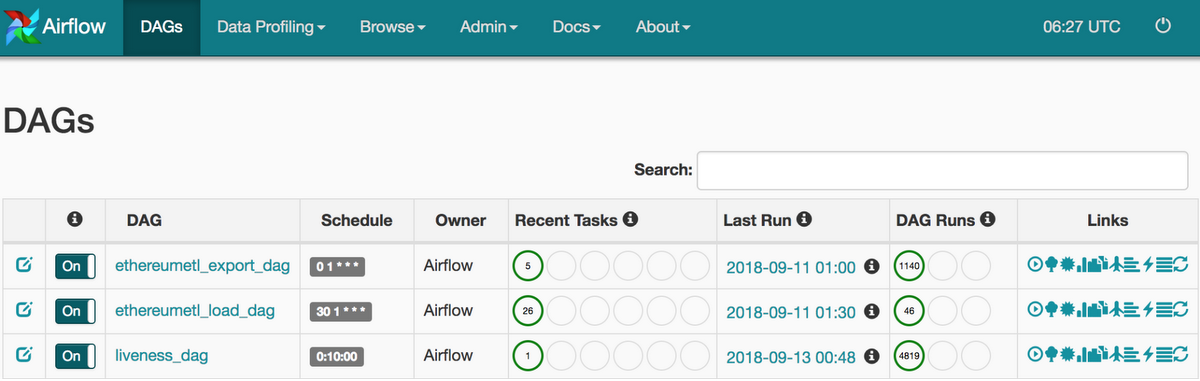Refresh ethereumetl_export_dag with the refresh icon
1200x381 pixels.
coord(1181,265)
